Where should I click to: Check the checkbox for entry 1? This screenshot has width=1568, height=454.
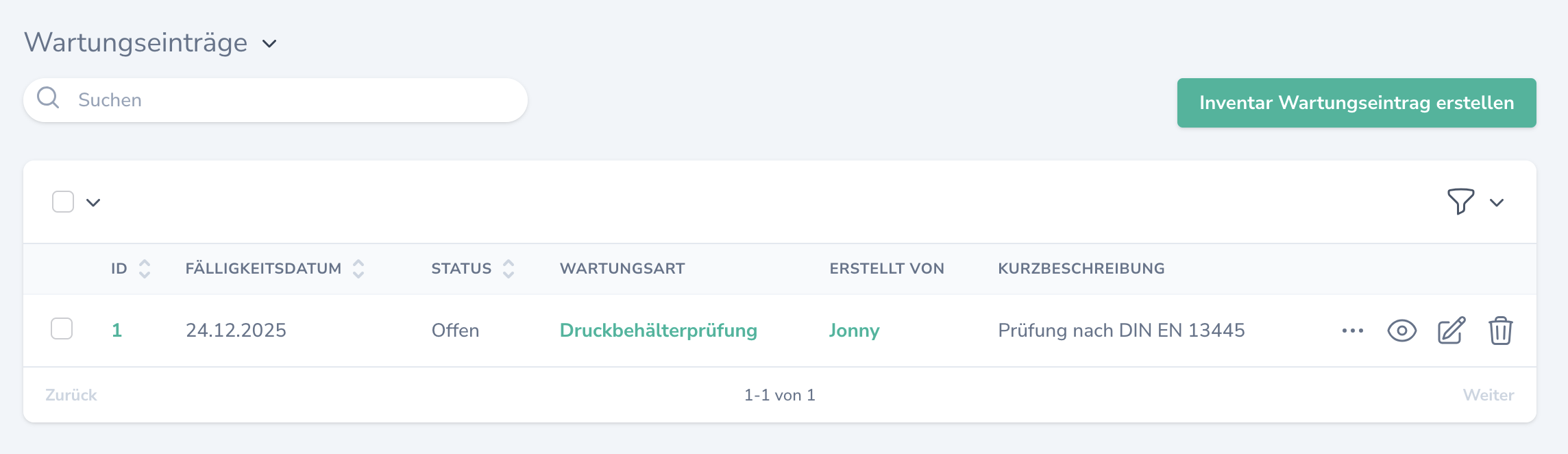pos(62,330)
